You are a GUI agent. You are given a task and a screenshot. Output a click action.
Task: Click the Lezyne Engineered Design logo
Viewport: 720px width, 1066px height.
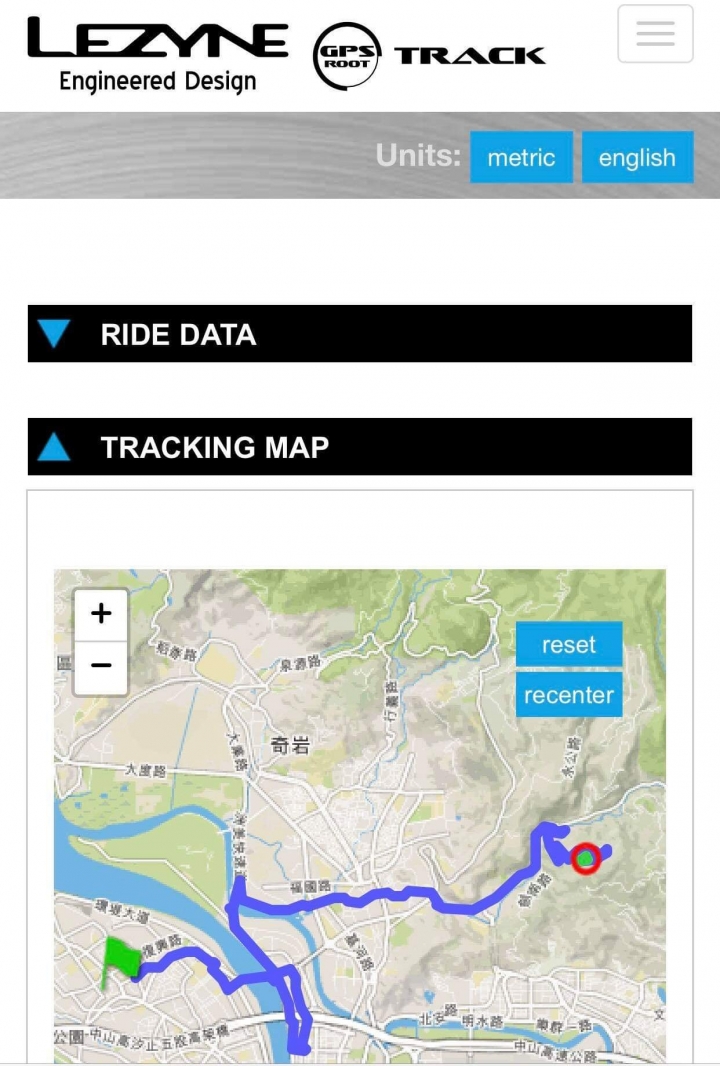(x=158, y=55)
